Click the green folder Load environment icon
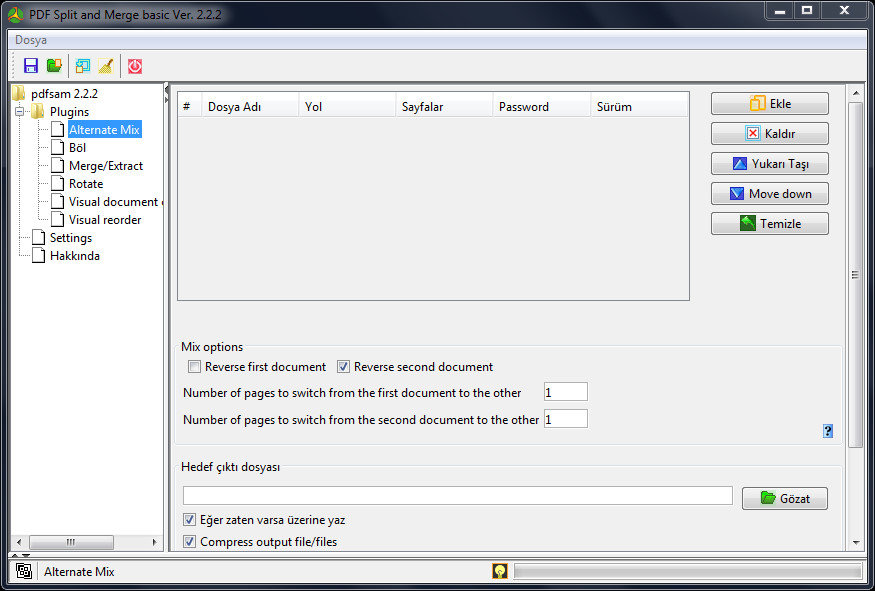875x591 pixels. 54,66
